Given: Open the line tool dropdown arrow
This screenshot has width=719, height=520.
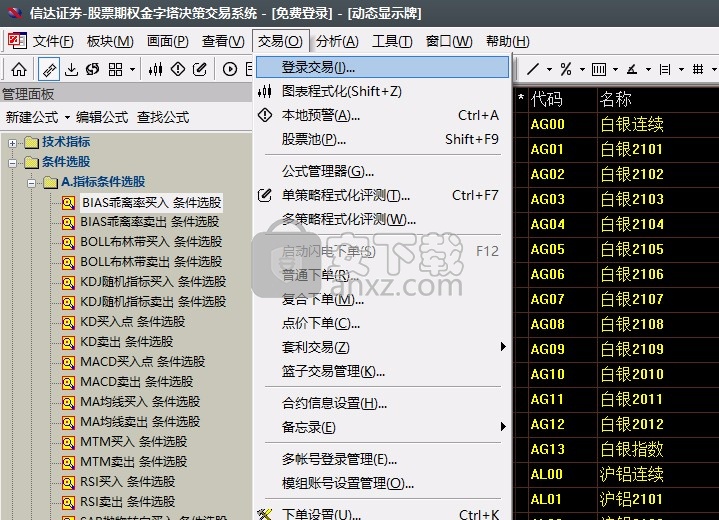Looking at the screenshot, I should [549, 70].
